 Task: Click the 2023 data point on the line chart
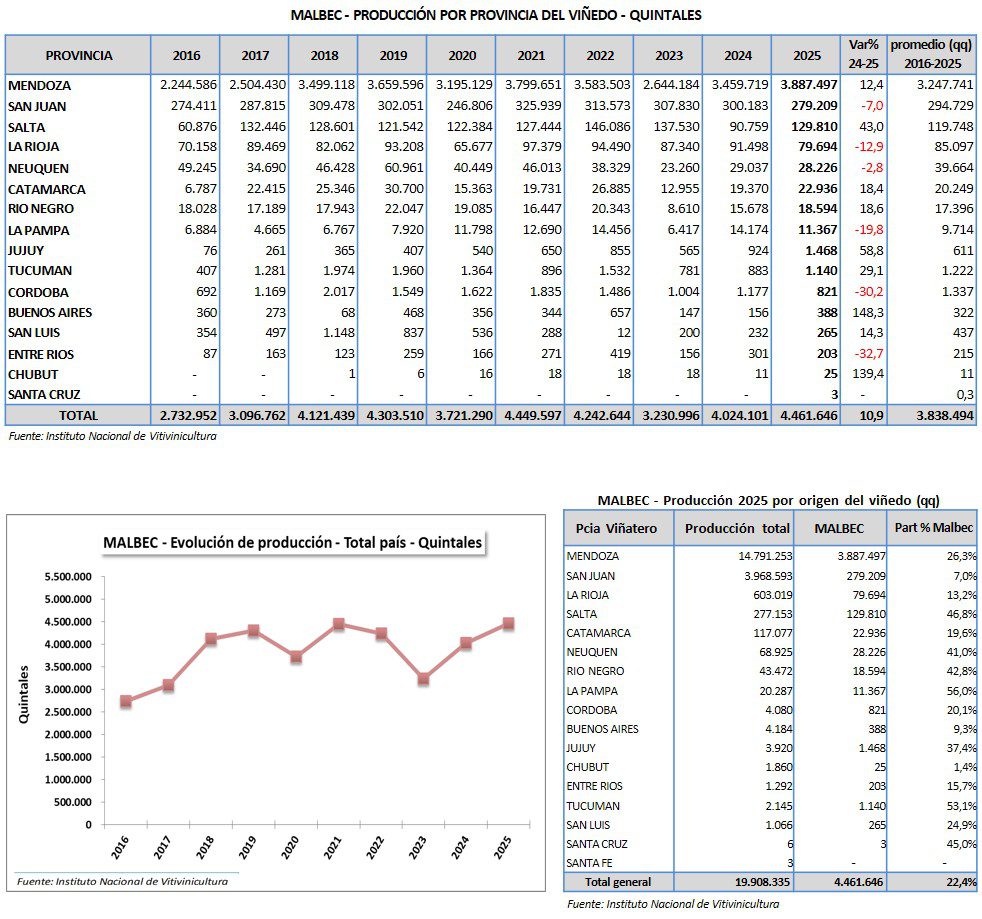point(424,679)
